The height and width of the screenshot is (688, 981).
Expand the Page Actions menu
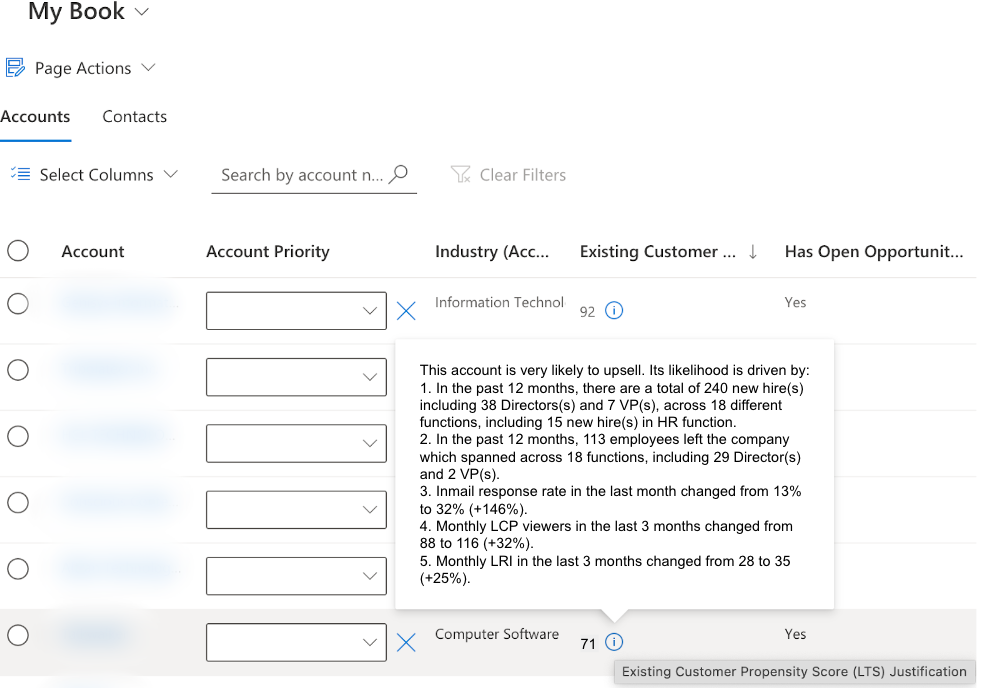(x=149, y=68)
